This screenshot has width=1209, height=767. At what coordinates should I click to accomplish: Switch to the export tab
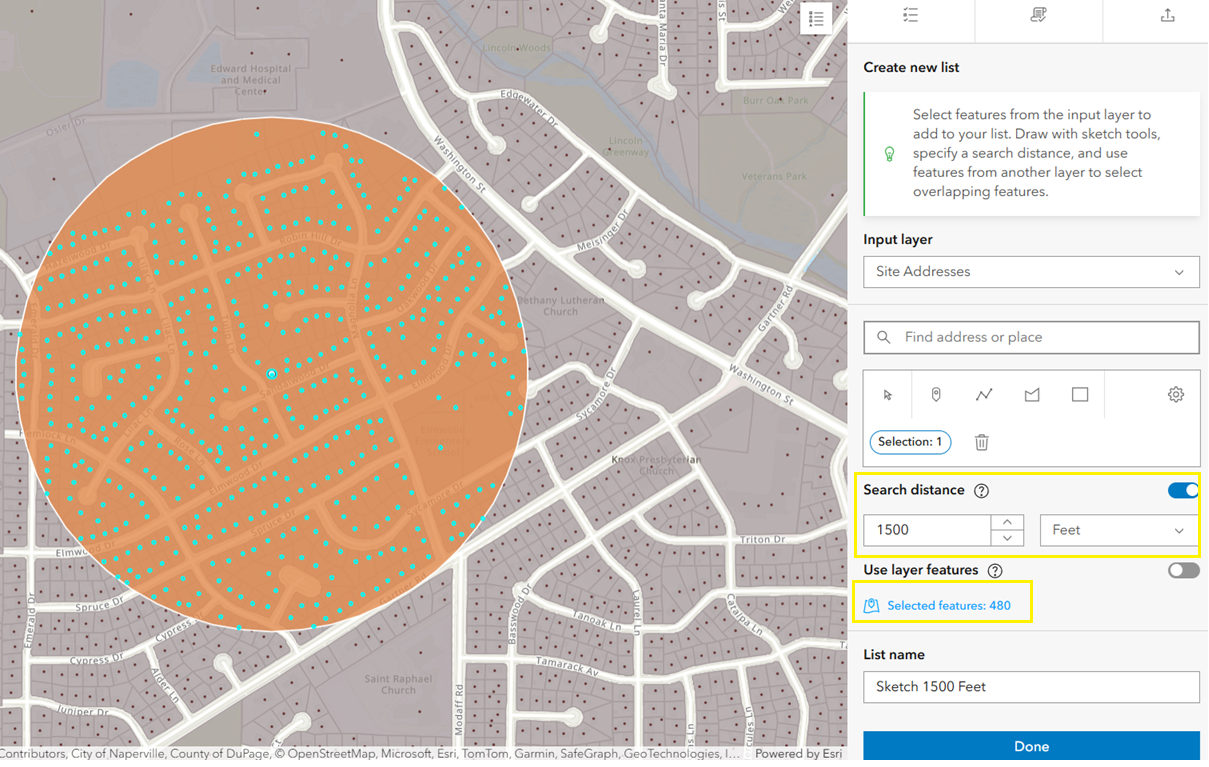[x=1167, y=16]
